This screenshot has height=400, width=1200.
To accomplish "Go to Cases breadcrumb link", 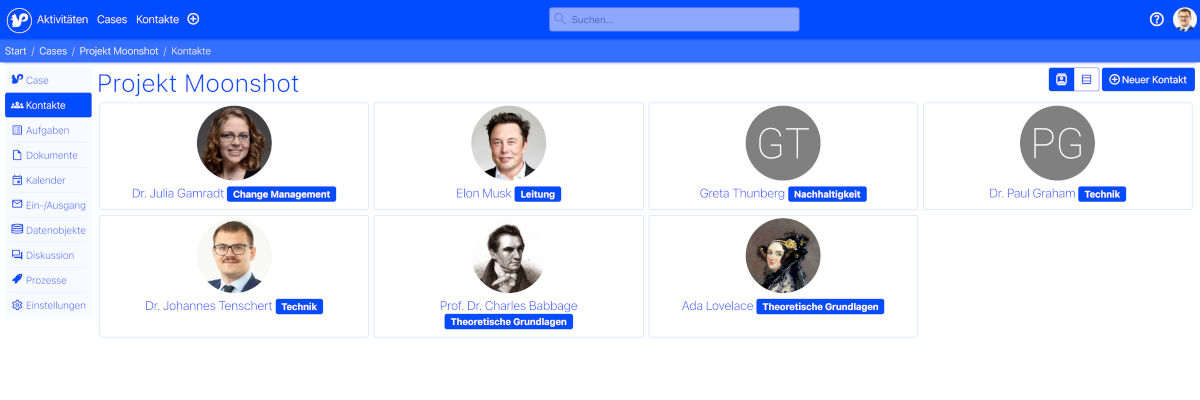I will click(x=53, y=51).
